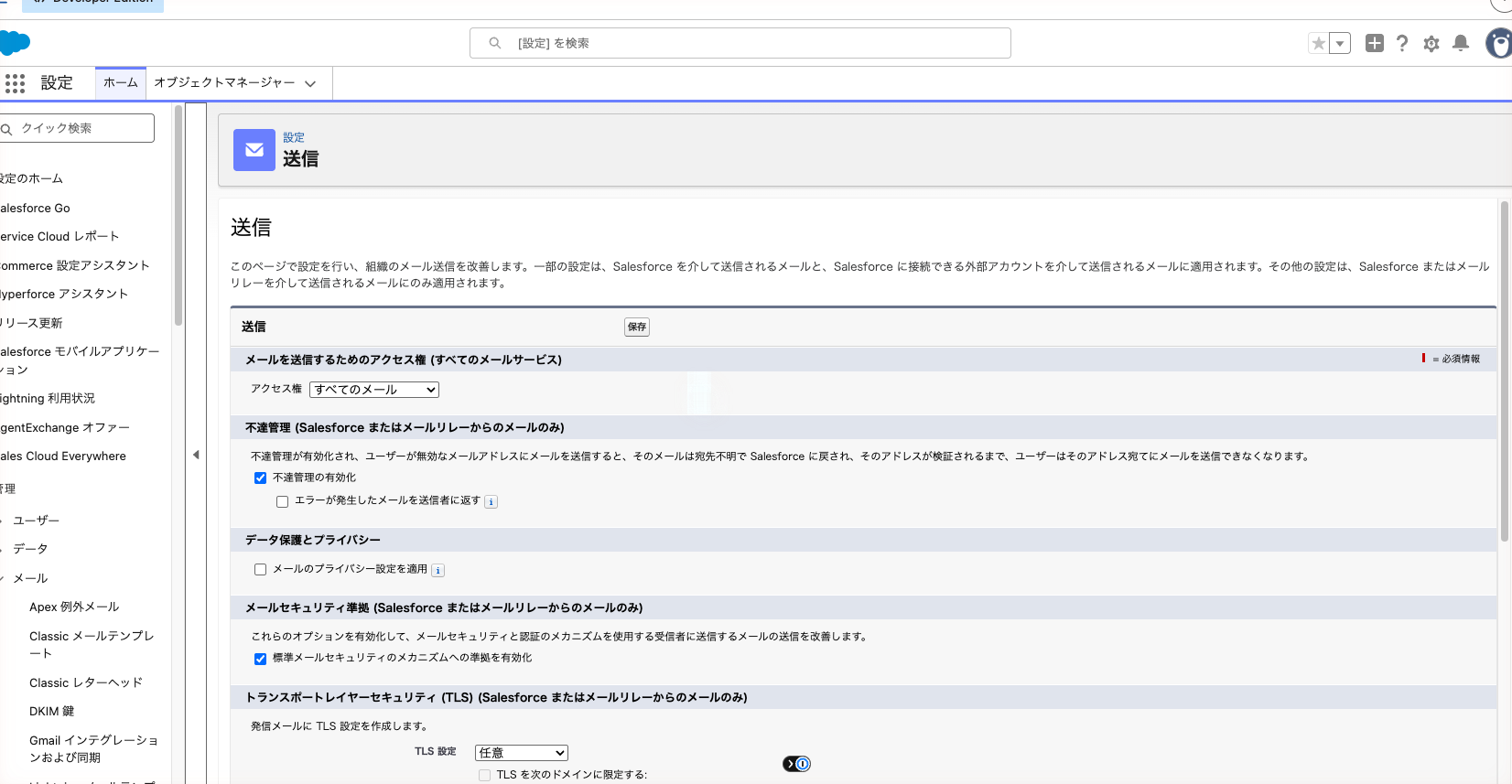Viewport: 1512px width, 784px height.
Task: Focus the [設定] を検索 search field
Action: point(740,43)
